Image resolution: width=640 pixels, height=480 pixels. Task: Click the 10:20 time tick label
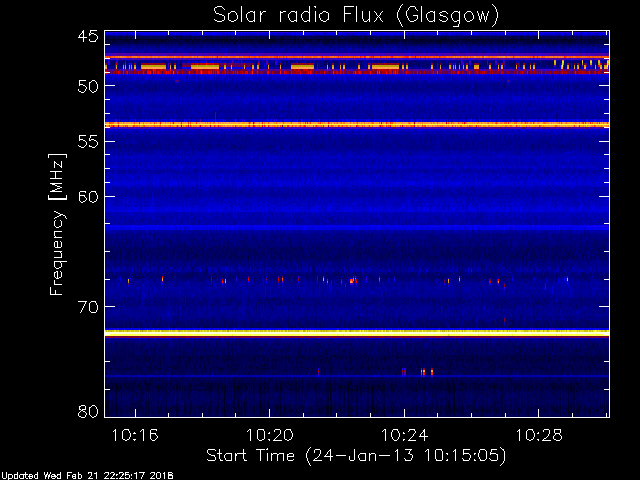click(x=269, y=435)
